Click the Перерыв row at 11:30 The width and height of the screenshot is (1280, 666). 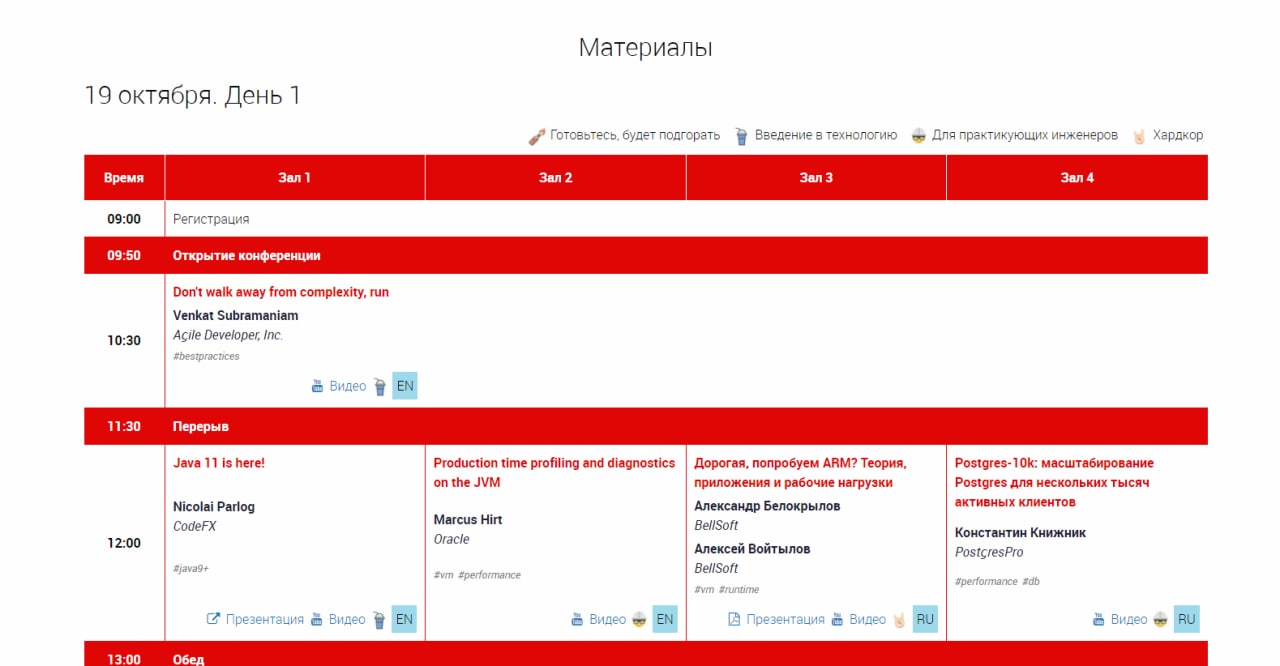pyautogui.click(x=646, y=426)
